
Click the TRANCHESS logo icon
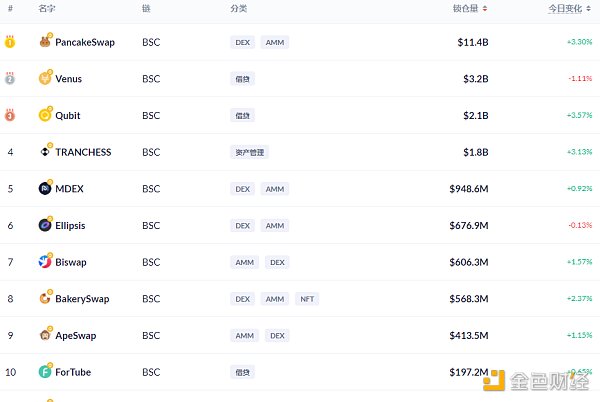point(45,152)
